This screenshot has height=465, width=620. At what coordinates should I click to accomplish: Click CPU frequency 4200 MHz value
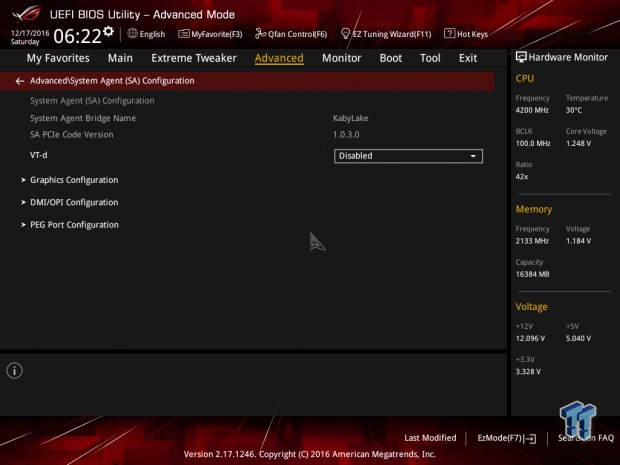(532, 110)
